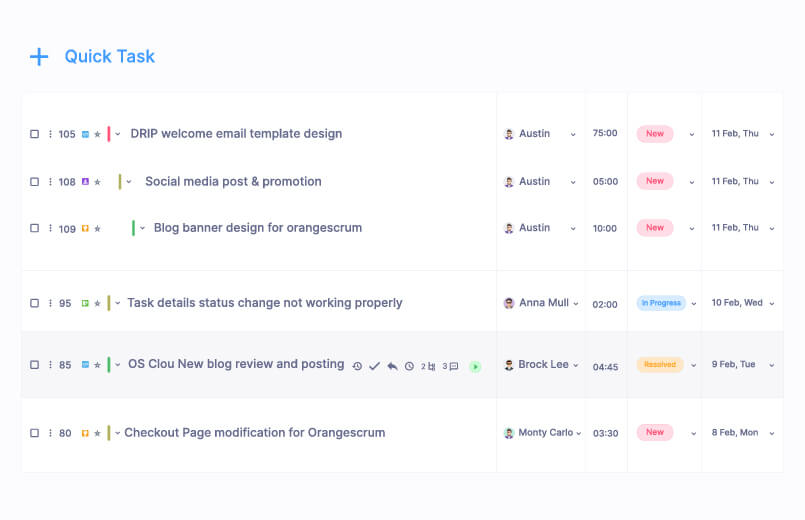Click the green play timer icon on task 85

click(475, 367)
